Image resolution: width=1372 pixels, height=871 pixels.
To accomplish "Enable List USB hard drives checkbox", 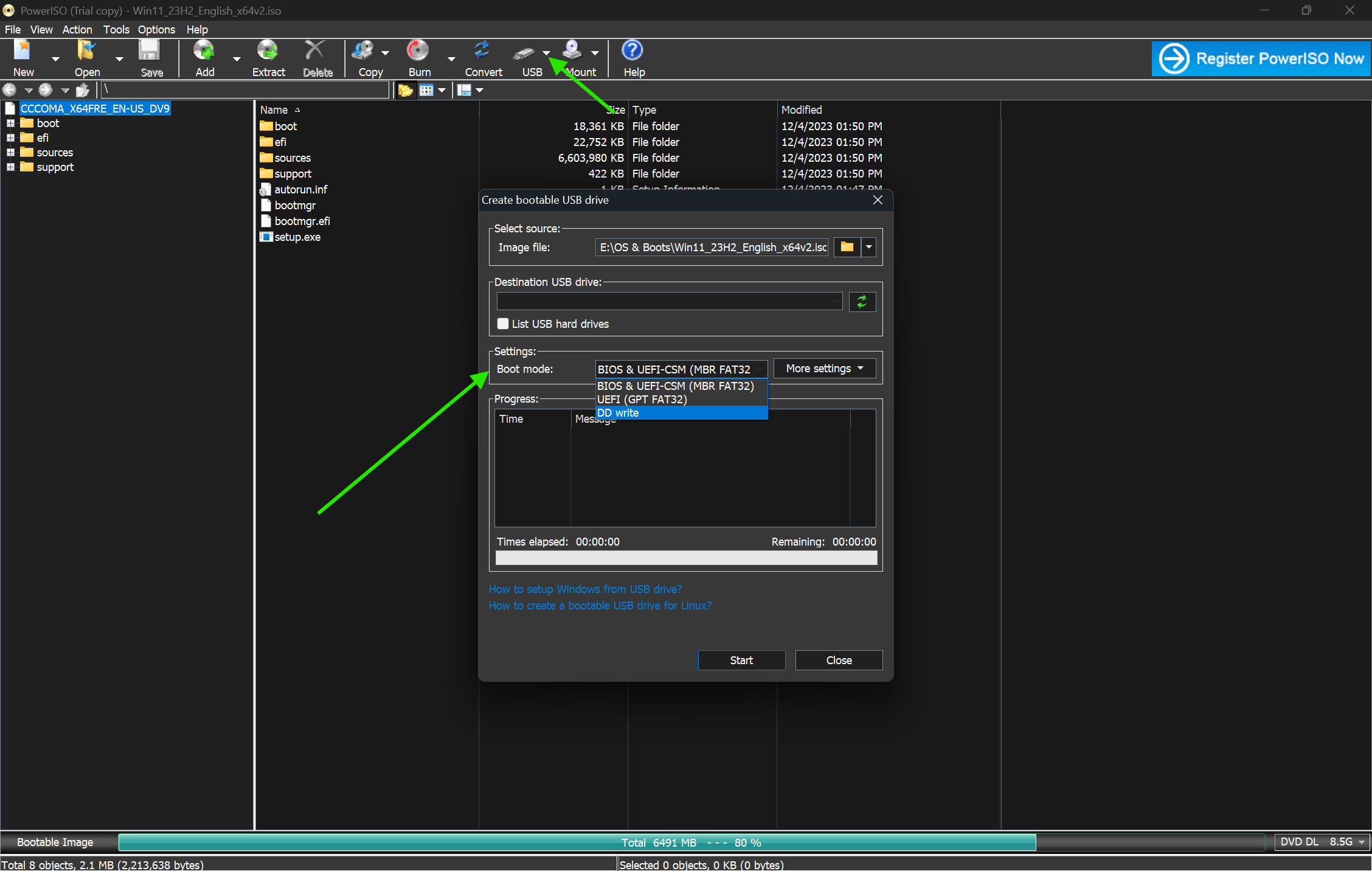I will point(503,324).
